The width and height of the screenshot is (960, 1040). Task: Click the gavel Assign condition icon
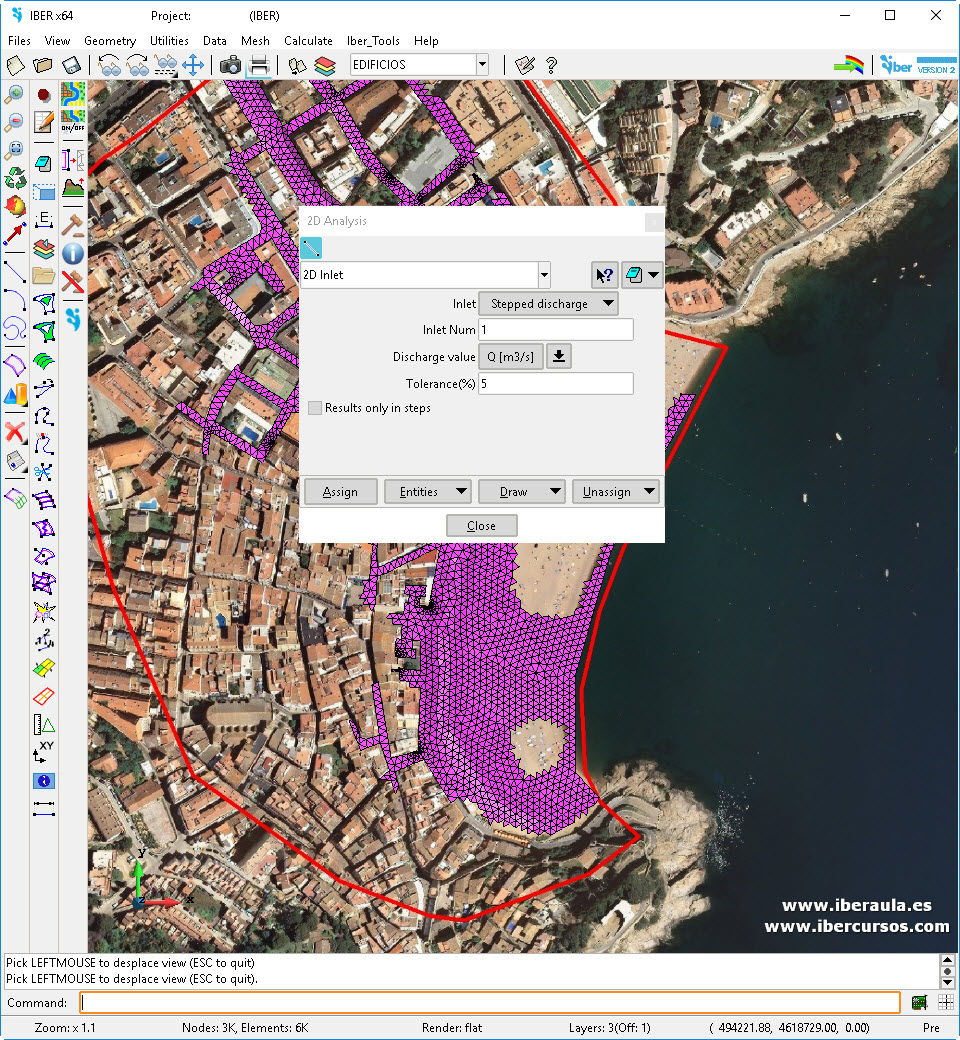coord(72,226)
